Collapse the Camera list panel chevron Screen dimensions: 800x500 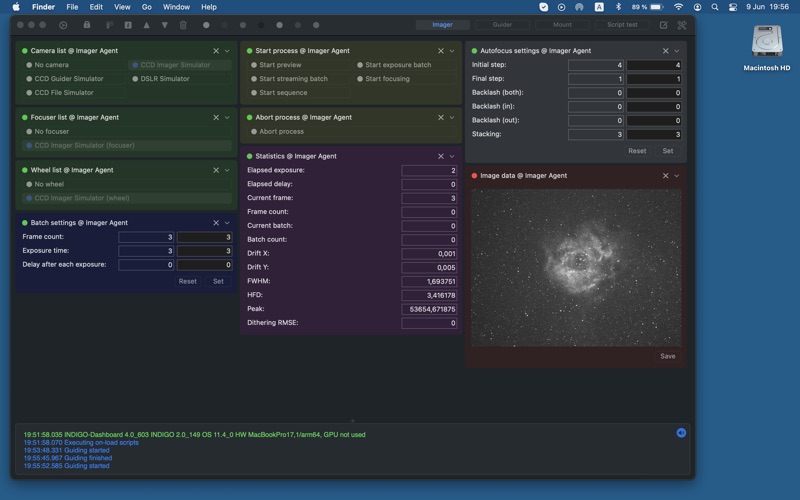(x=227, y=51)
